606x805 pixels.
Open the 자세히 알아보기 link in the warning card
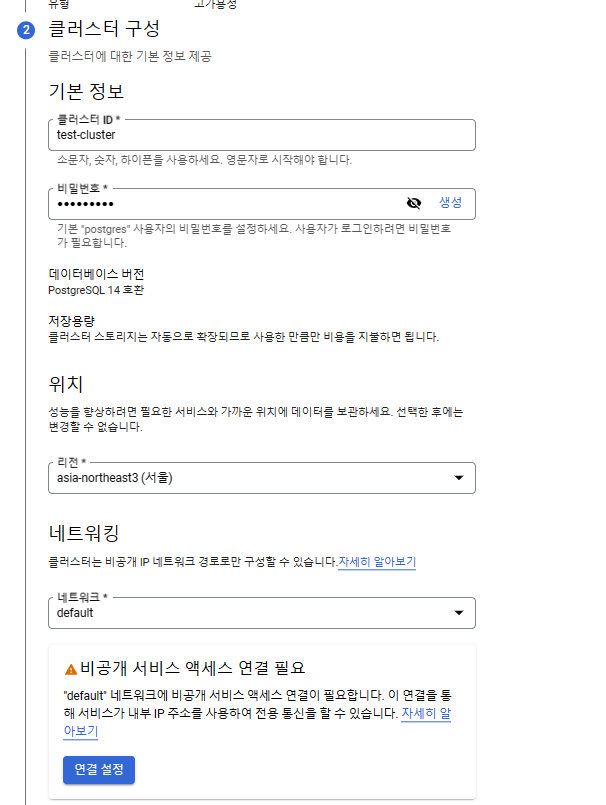[425, 714]
